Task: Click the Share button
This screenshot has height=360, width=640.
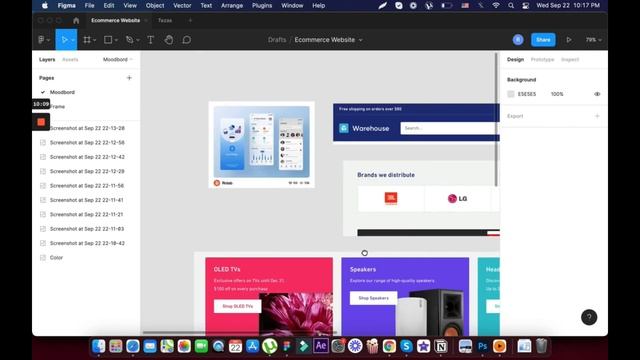Action: tap(543, 40)
